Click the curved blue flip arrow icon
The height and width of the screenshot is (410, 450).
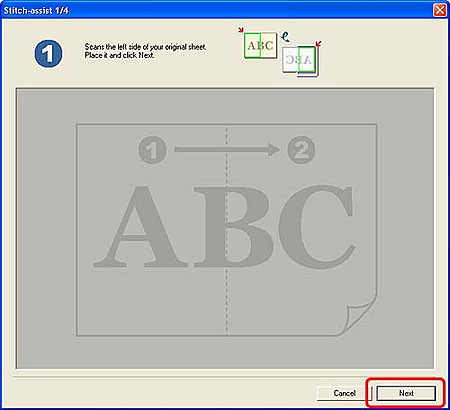coord(285,37)
